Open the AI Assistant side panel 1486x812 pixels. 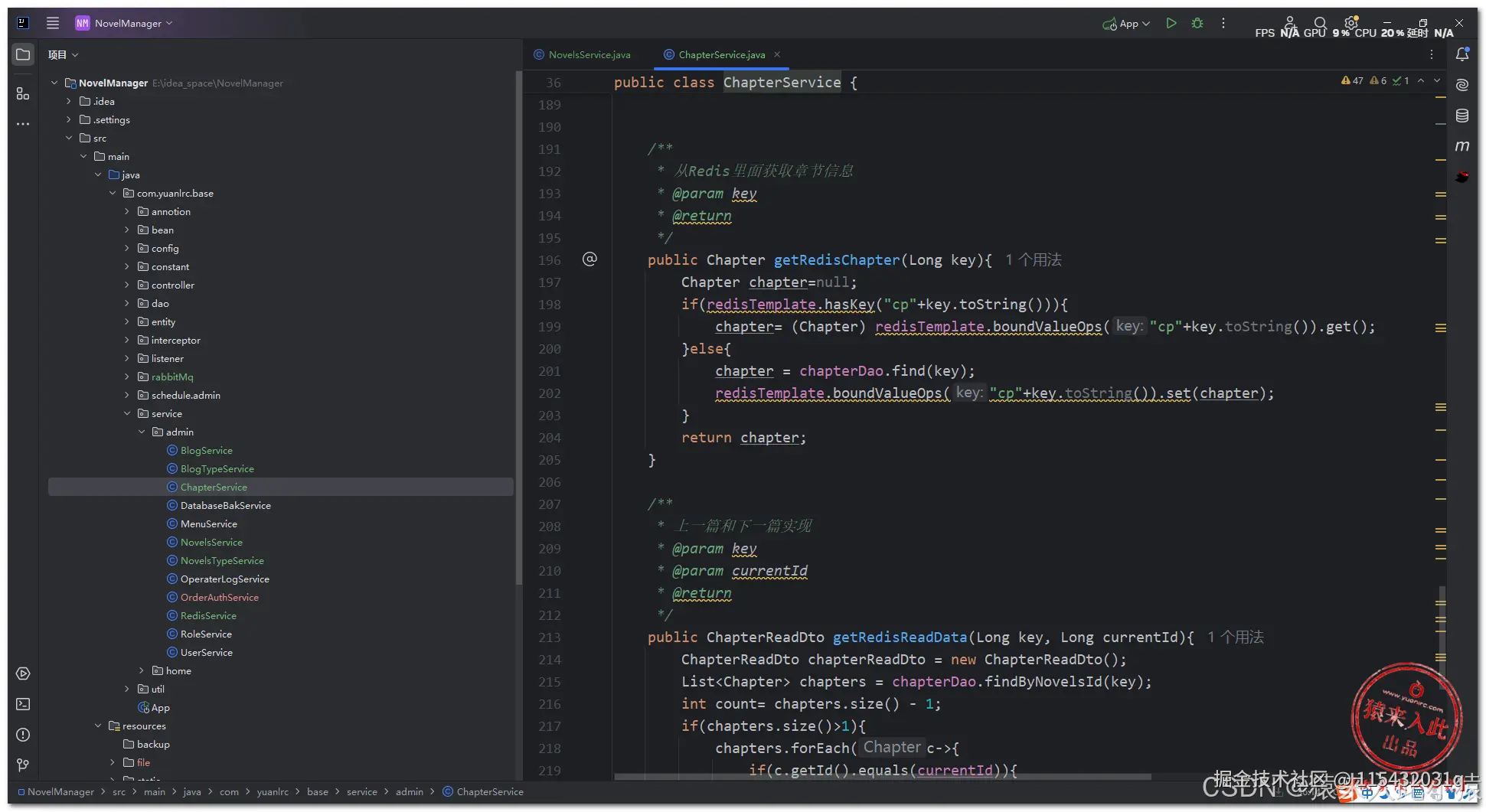point(1462,85)
